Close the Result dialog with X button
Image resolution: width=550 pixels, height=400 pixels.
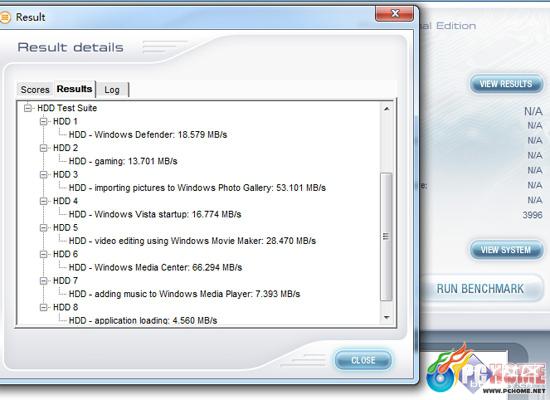394,14
